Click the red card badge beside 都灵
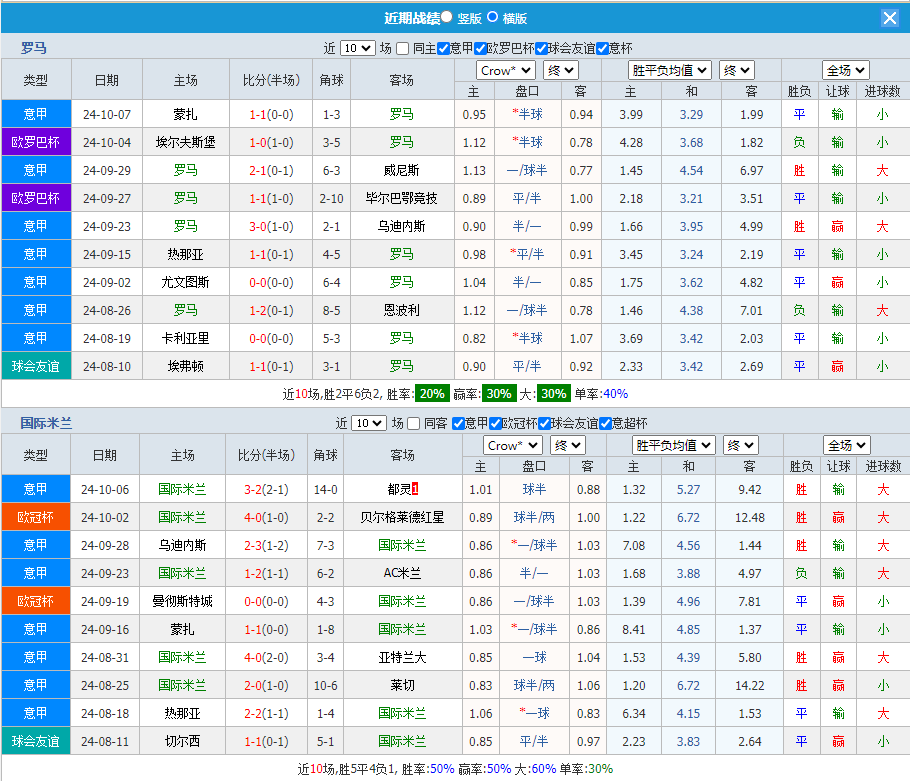This screenshot has width=910, height=781. [415, 489]
